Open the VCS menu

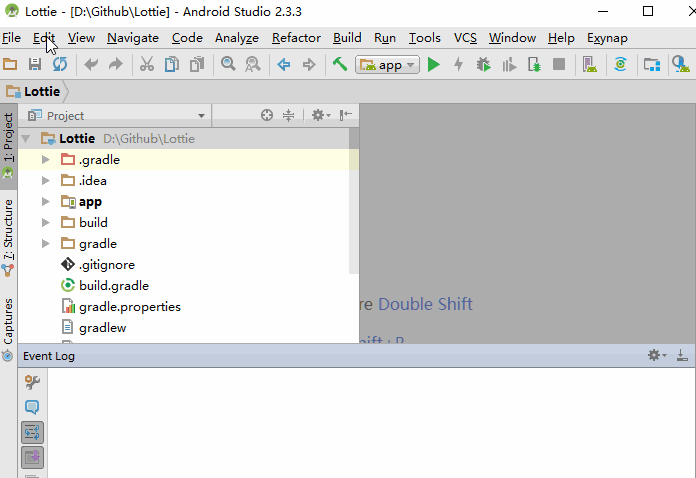coord(465,38)
